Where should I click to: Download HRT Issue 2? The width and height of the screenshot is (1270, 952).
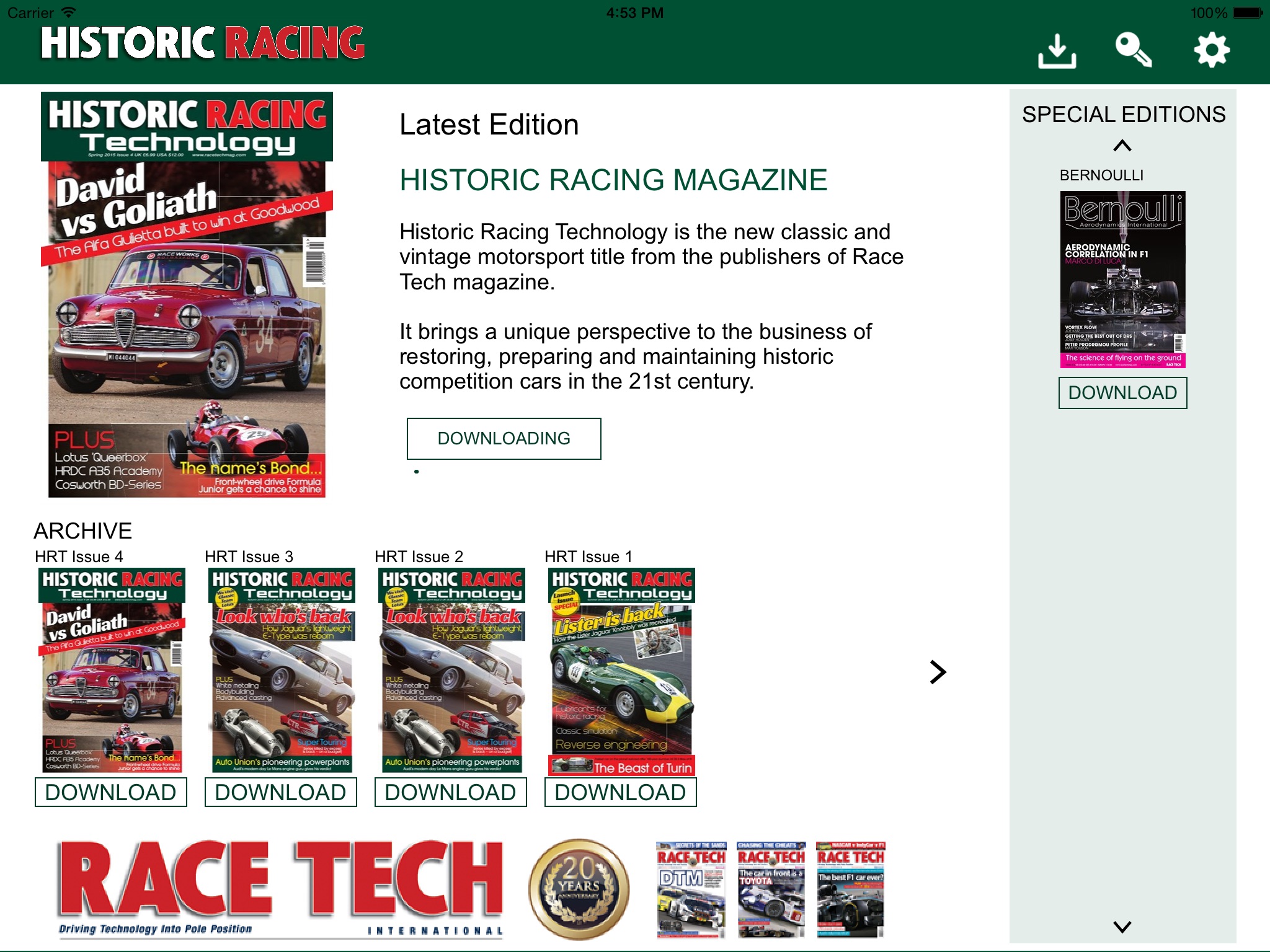click(x=451, y=792)
